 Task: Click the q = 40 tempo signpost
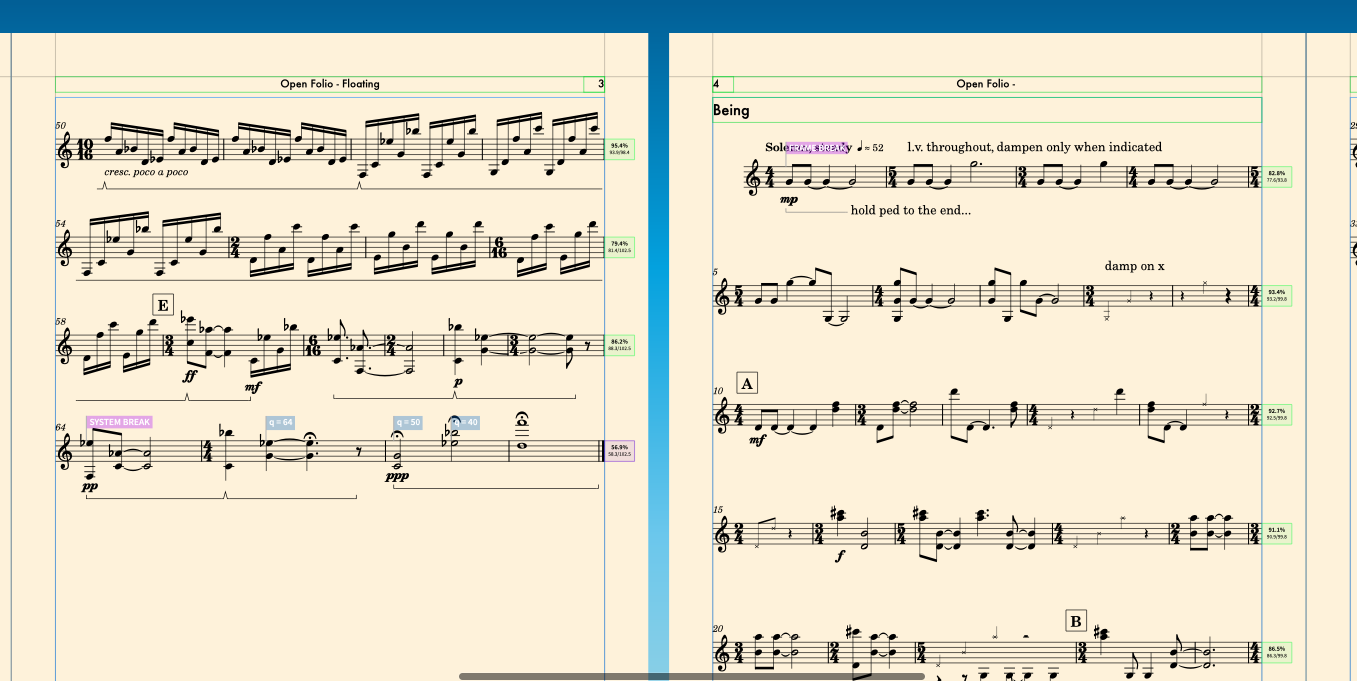pos(466,422)
